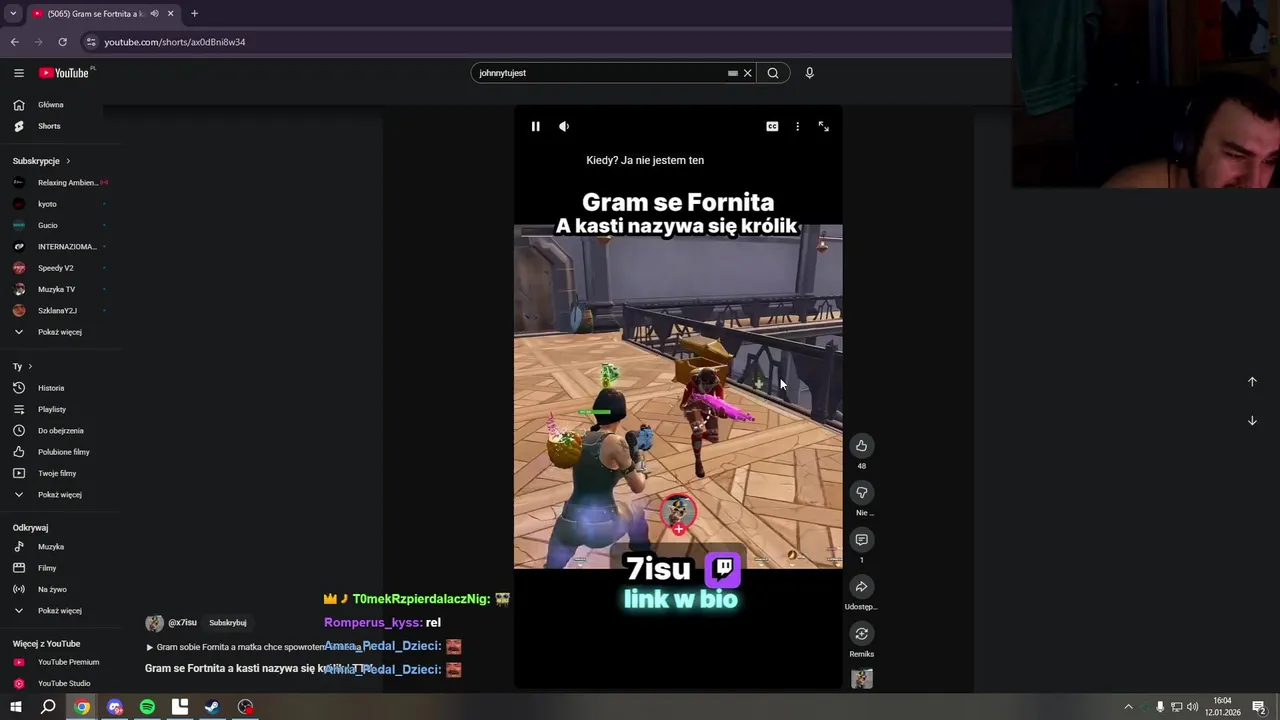Open a new browser tab
The height and width of the screenshot is (720, 1280).
pos(194,13)
